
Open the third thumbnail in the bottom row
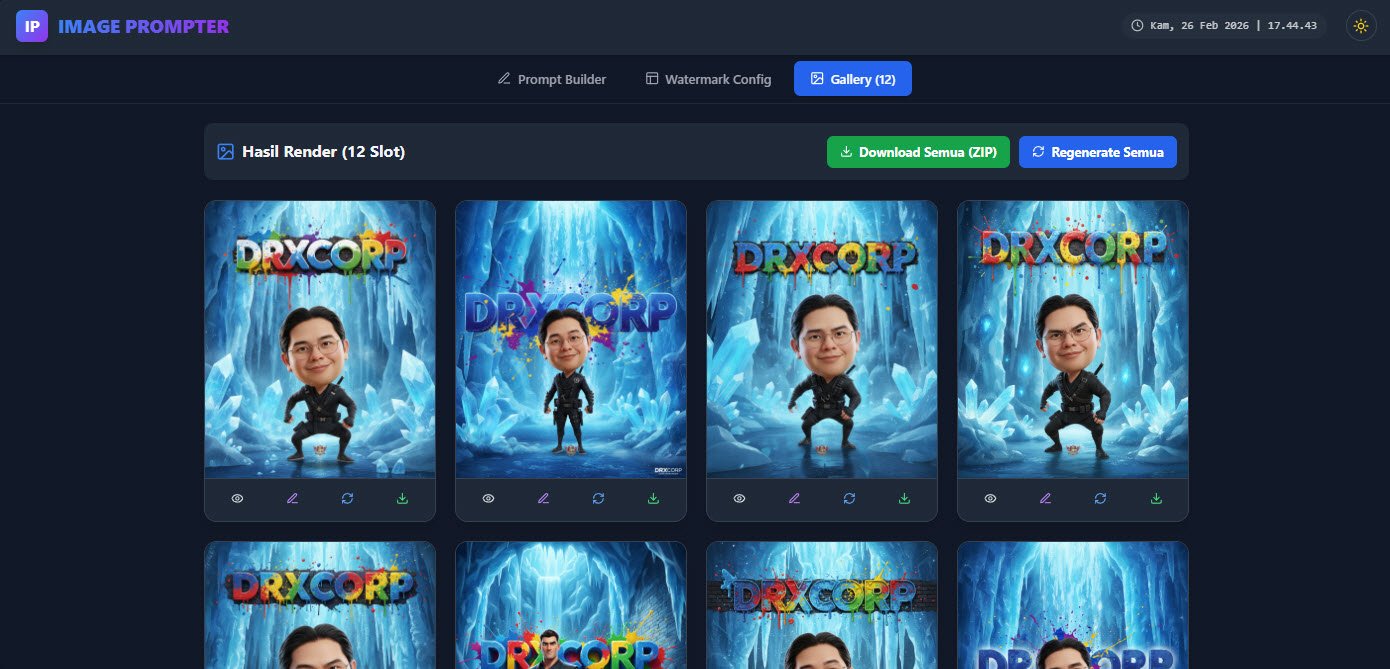pyautogui.click(x=822, y=605)
